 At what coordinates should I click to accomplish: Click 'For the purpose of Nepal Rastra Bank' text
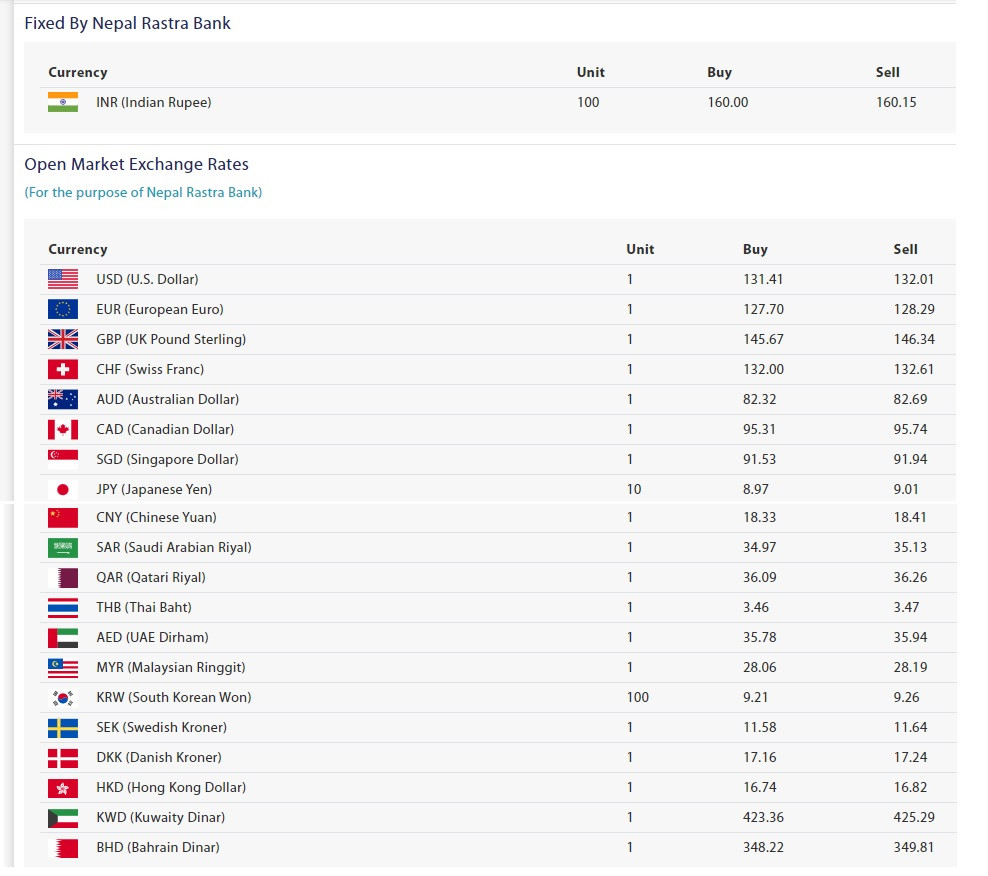143,192
